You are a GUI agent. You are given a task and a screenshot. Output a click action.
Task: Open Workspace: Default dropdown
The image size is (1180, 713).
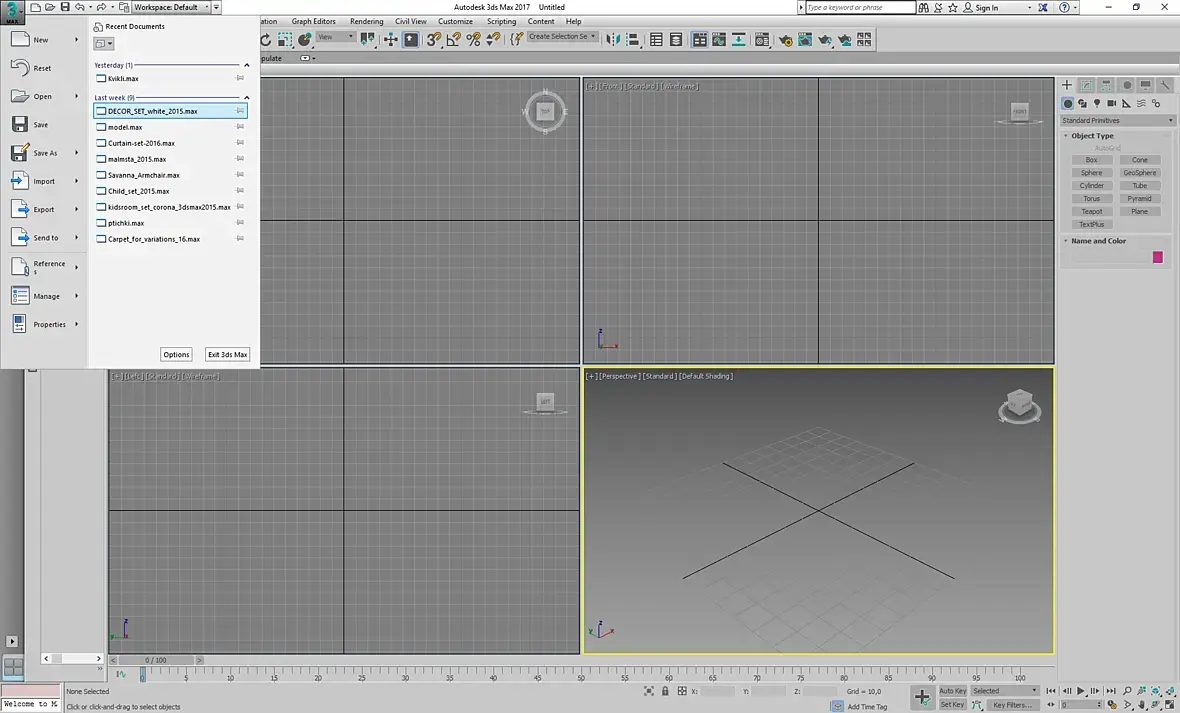(x=169, y=7)
